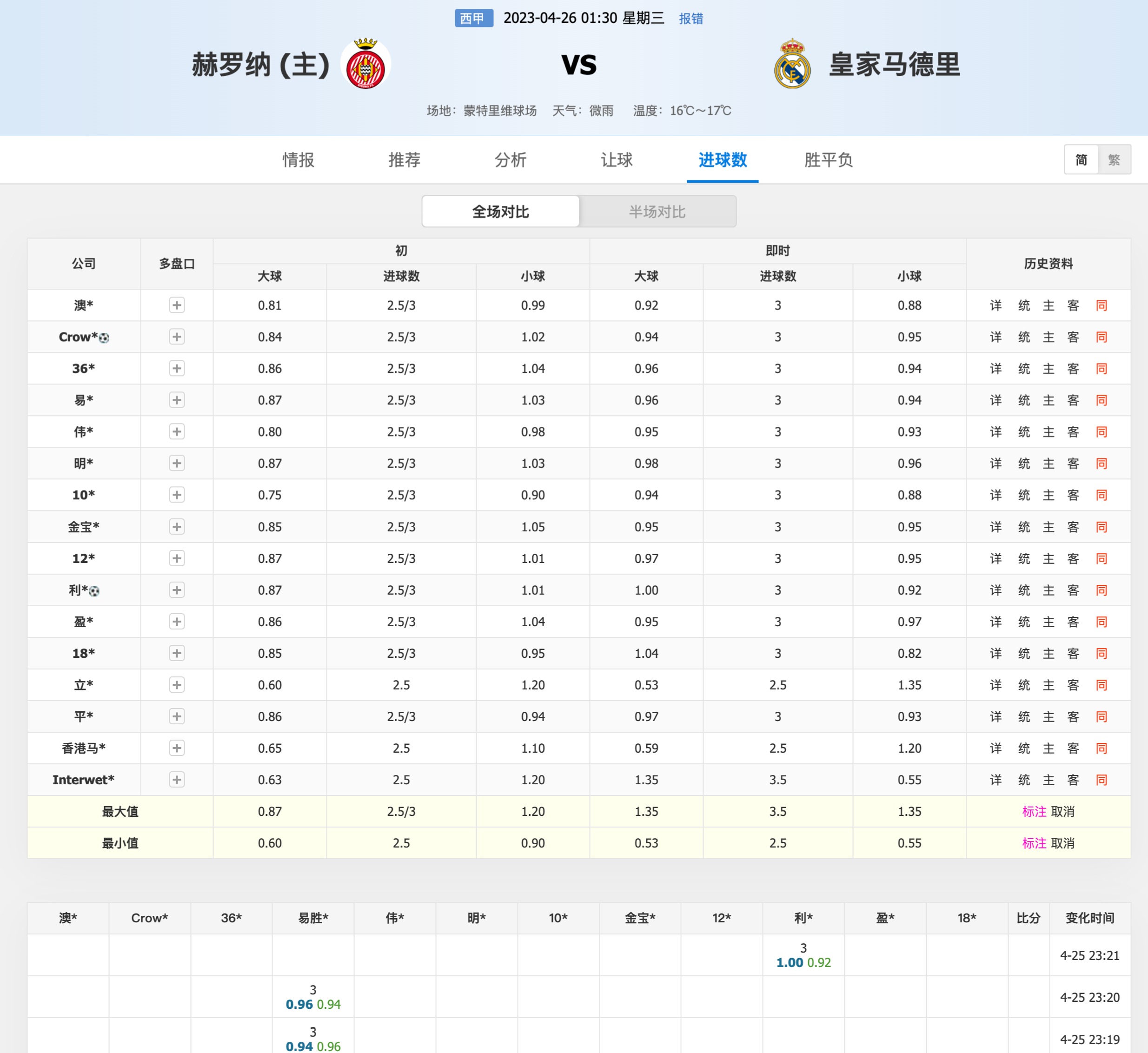This screenshot has width=1148, height=1053.
Task: Click the 皇家马德里 away team name
Action: click(x=894, y=64)
